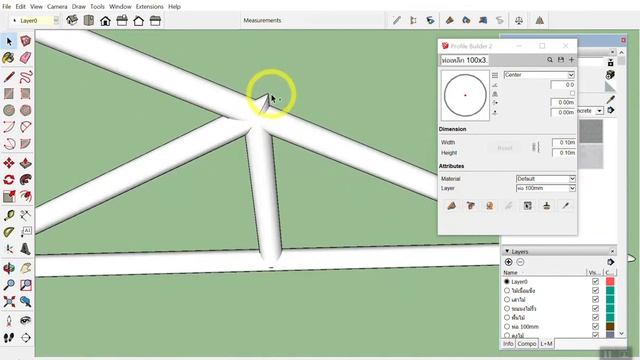
Task: Activate the Zoom magnifier tool
Action: coord(9,284)
